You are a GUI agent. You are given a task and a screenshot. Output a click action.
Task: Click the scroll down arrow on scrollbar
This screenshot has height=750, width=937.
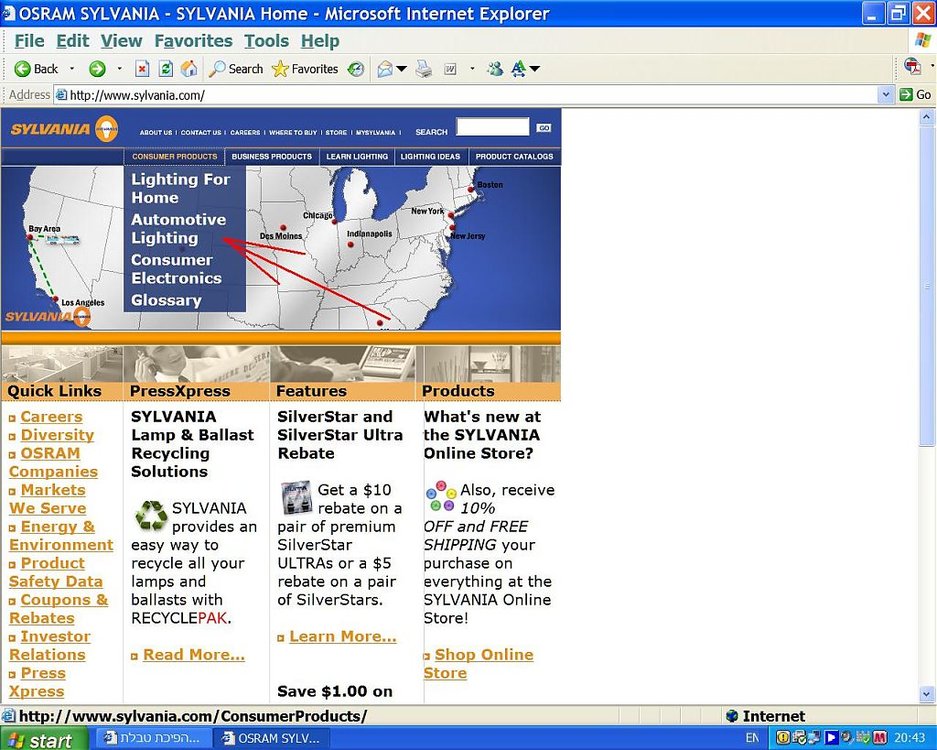pos(926,694)
